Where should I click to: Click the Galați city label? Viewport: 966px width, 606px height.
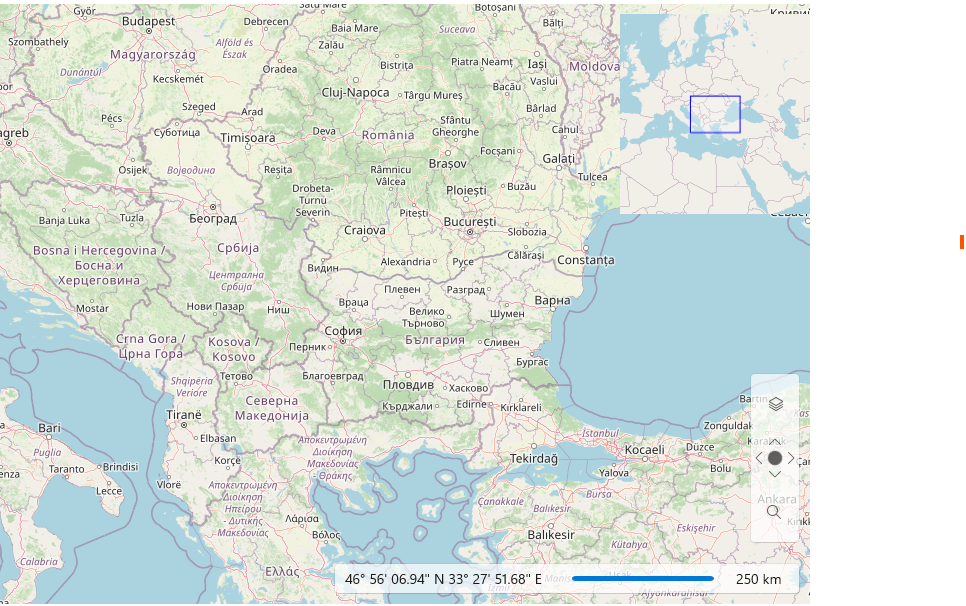558,159
